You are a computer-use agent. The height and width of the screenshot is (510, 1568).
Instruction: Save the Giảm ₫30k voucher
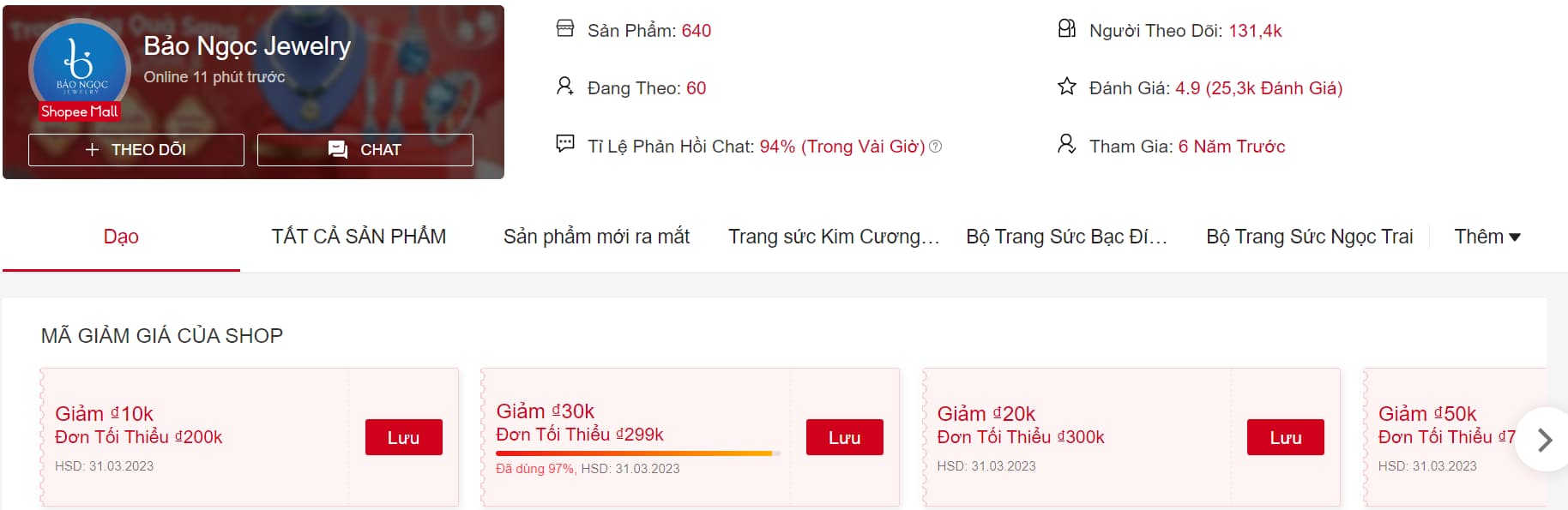click(x=844, y=437)
